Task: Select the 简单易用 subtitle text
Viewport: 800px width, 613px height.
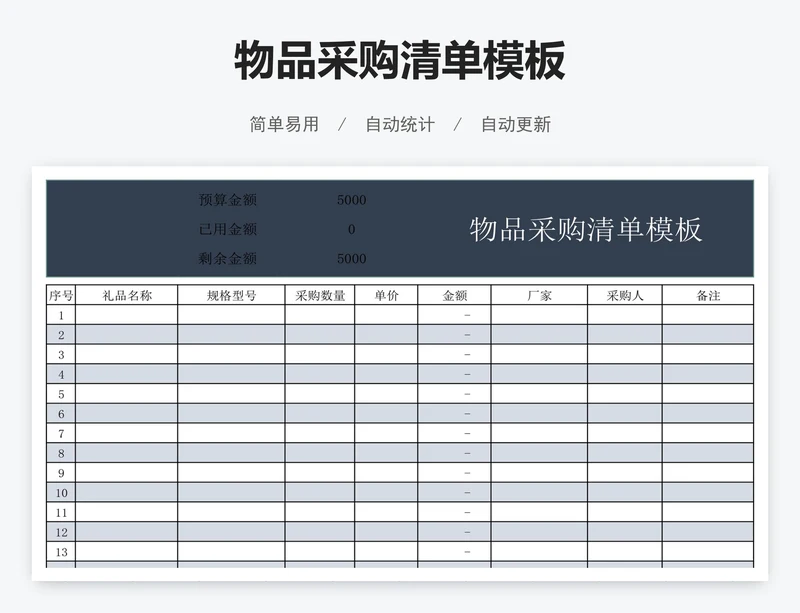Action: click(x=284, y=125)
